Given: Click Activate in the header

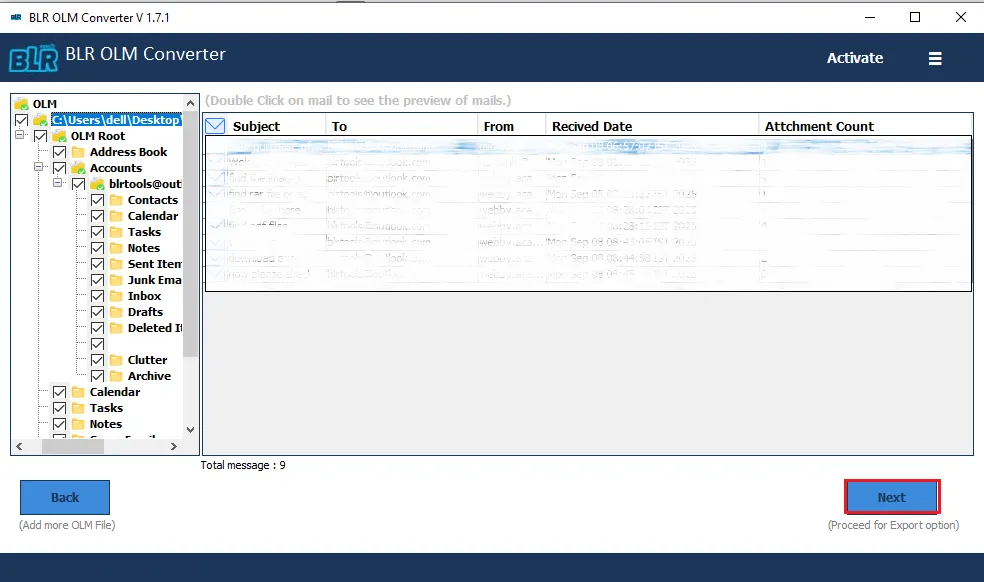Looking at the screenshot, I should pos(854,58).
